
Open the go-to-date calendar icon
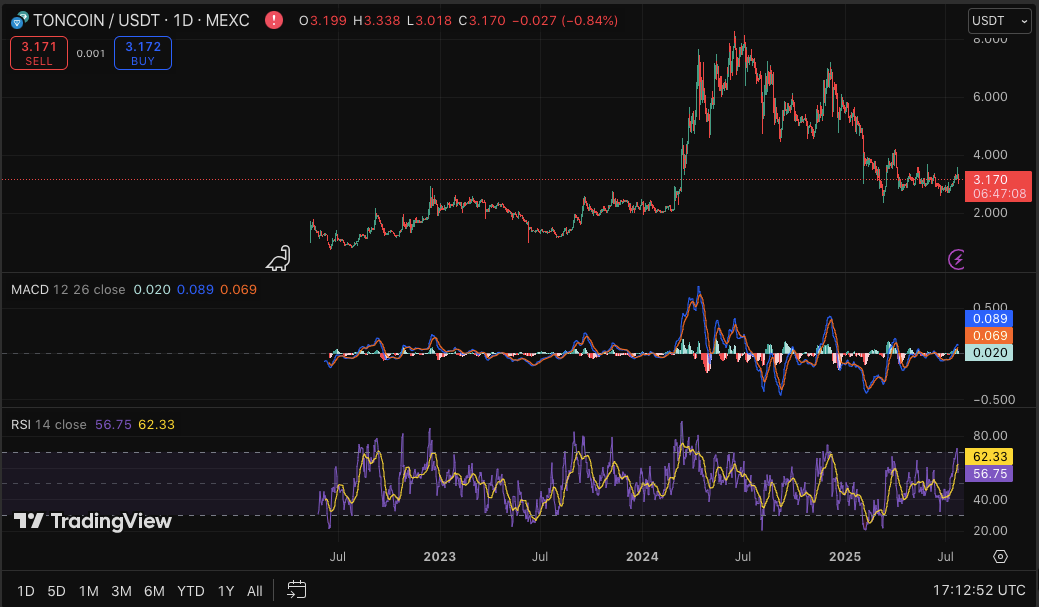(297, 590)
